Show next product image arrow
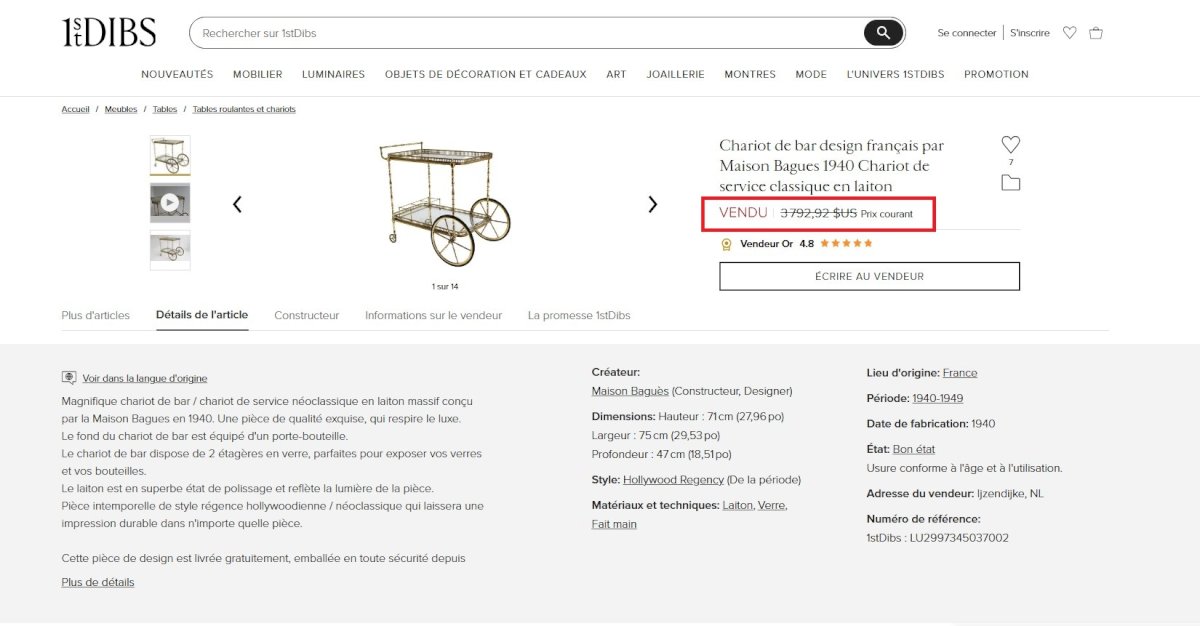Image resolution: width=1200 pixels, height=626 pixels. tap(653, 204)
